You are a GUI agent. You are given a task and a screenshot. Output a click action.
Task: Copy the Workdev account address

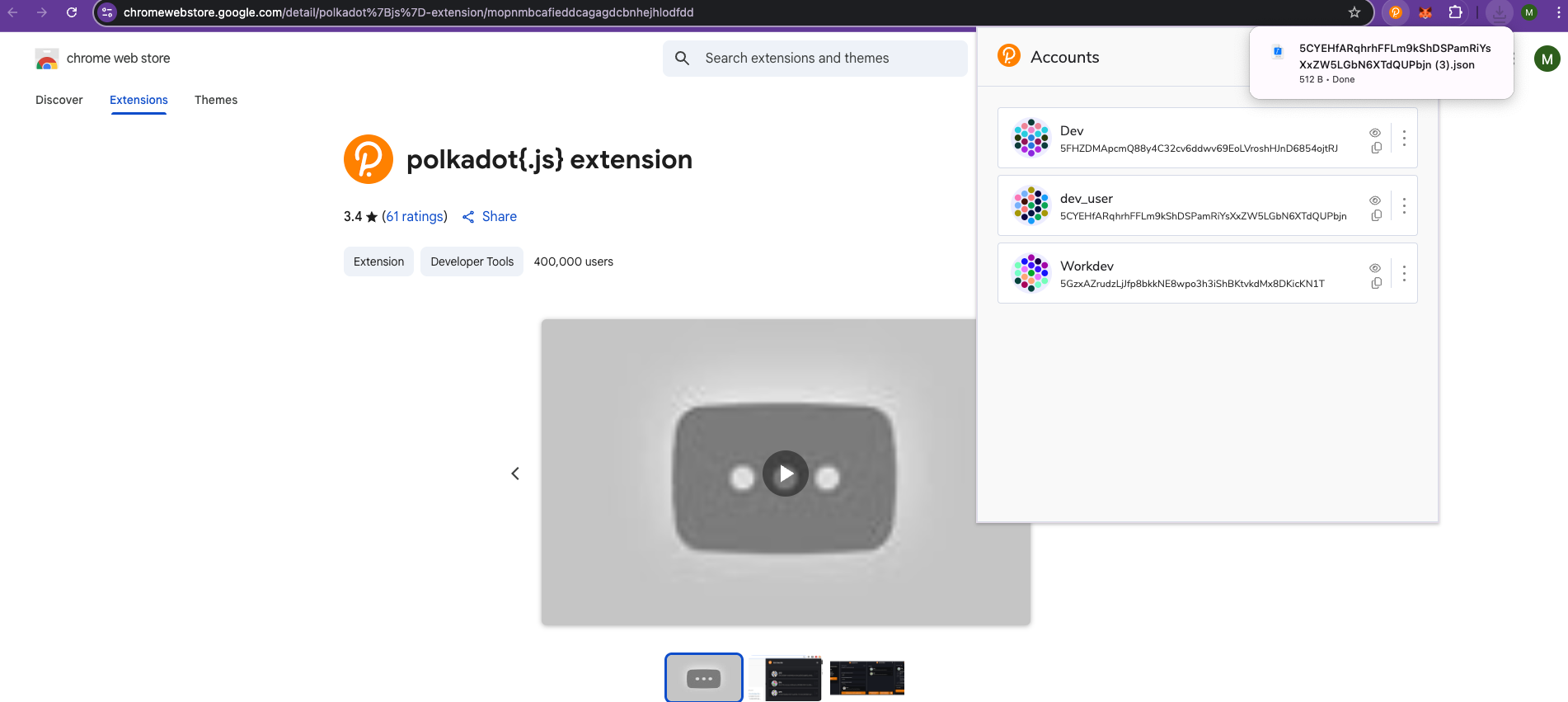click(1376, 284)
